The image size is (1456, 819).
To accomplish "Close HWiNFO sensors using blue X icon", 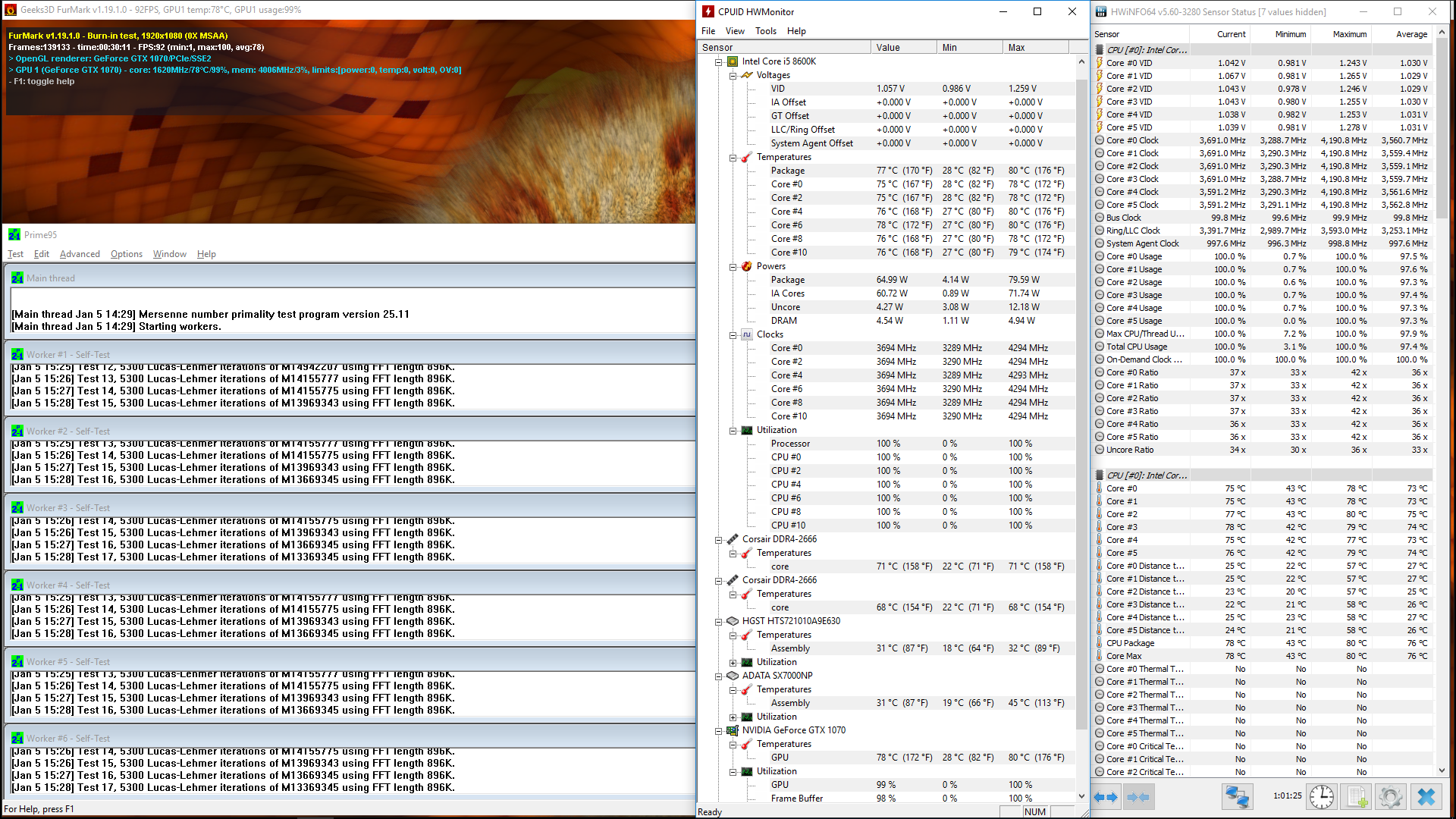I will pos(1426,796).
